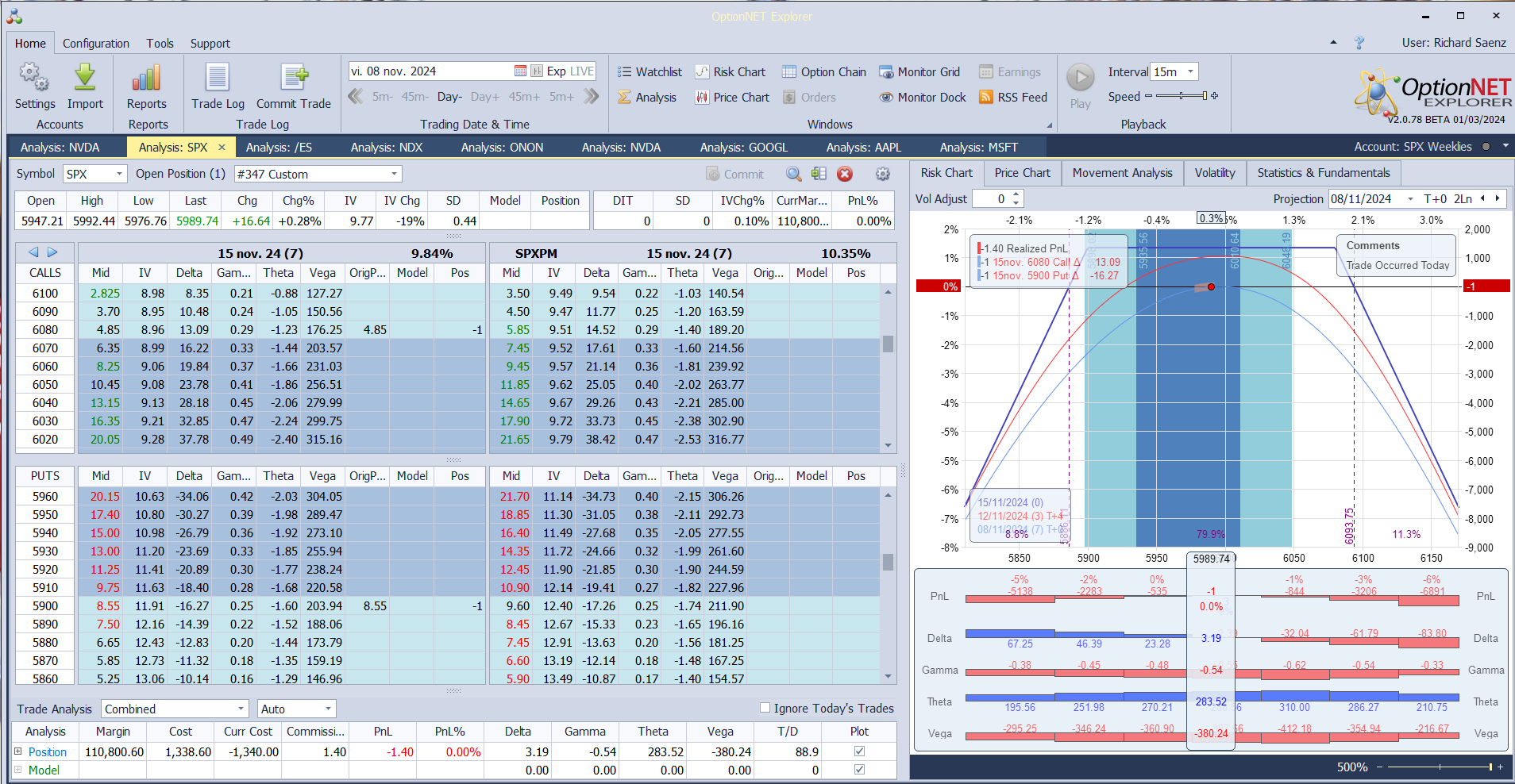Image resolution: width=1515 pixels, height=784 pixels.
Task: Collapse the ribbon with the up arrow
Action: [x=1334, y=43]
